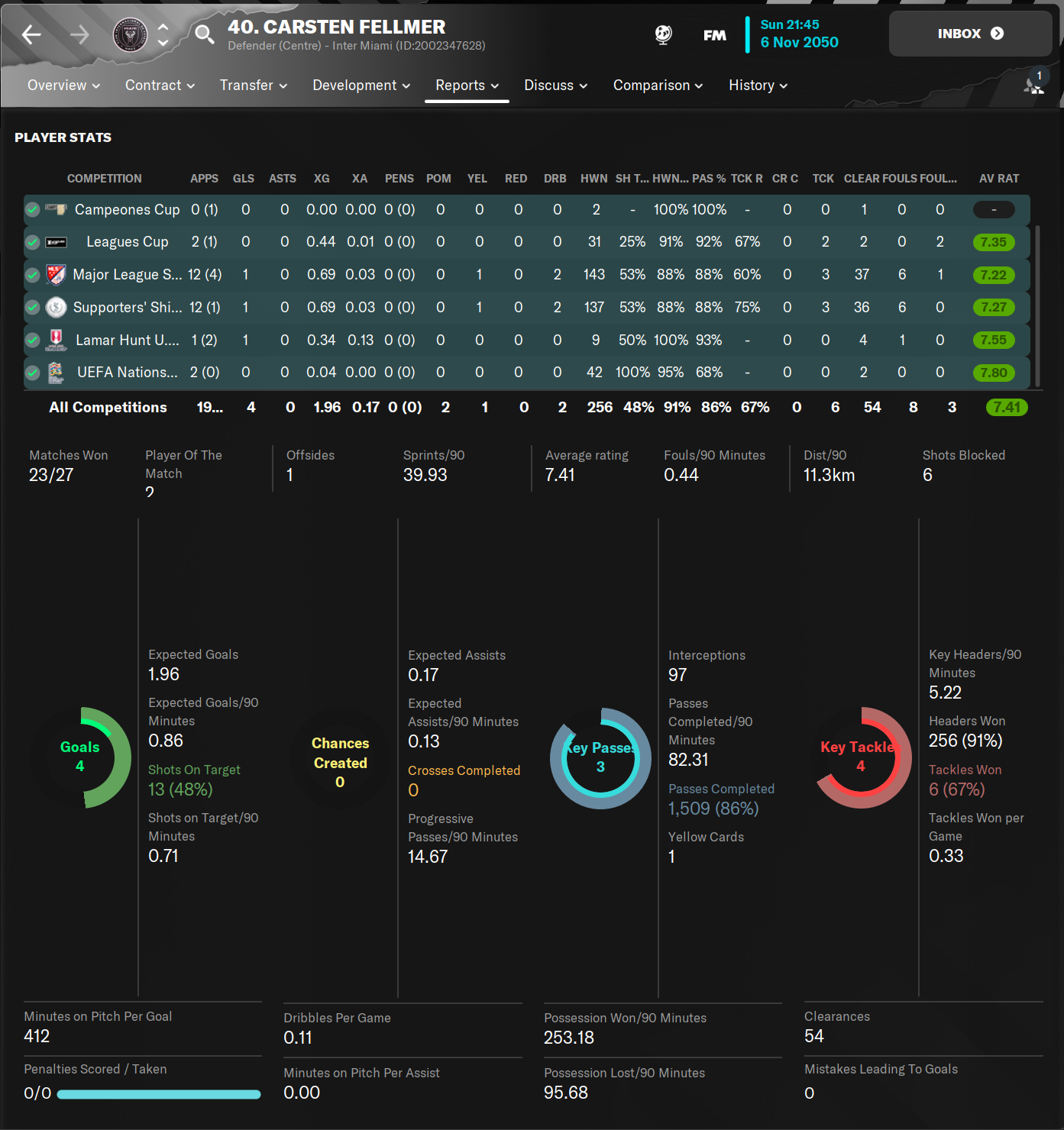Select the Leagues Cup competition name
This screenshot has height=1130, width=1064.
[128, 242]
